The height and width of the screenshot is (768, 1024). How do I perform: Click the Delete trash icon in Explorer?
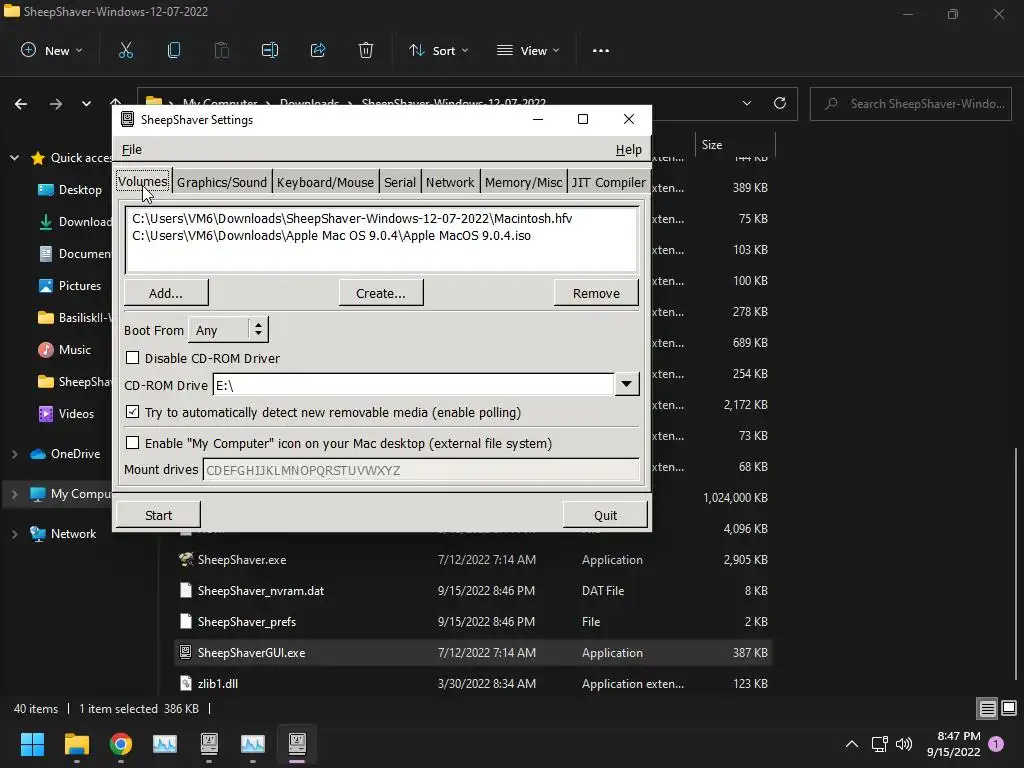366,50
